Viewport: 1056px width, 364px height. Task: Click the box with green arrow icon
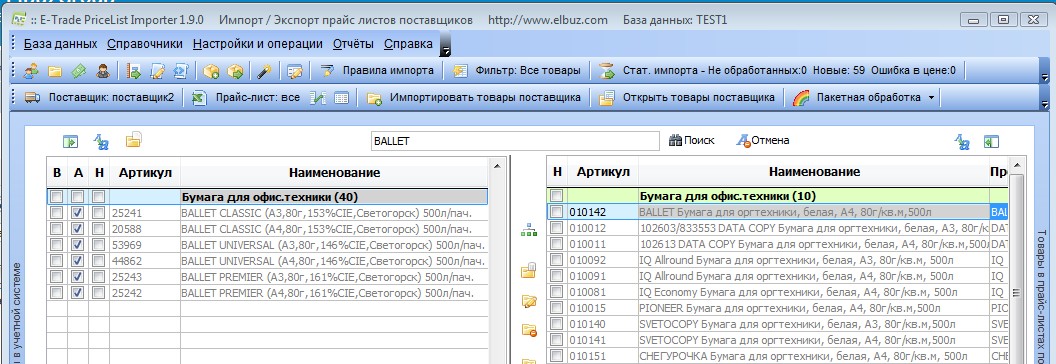click(x=235, y=71)
